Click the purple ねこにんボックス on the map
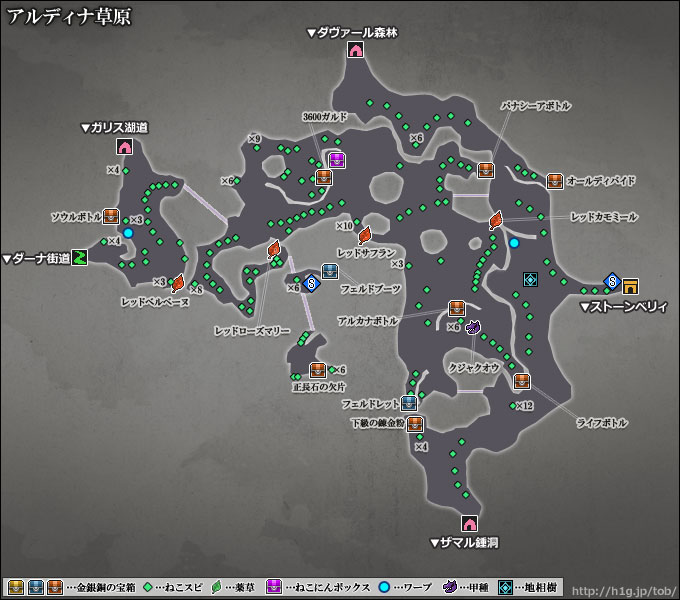The height and width of the screenshot is (600, 680). [337, 160]
